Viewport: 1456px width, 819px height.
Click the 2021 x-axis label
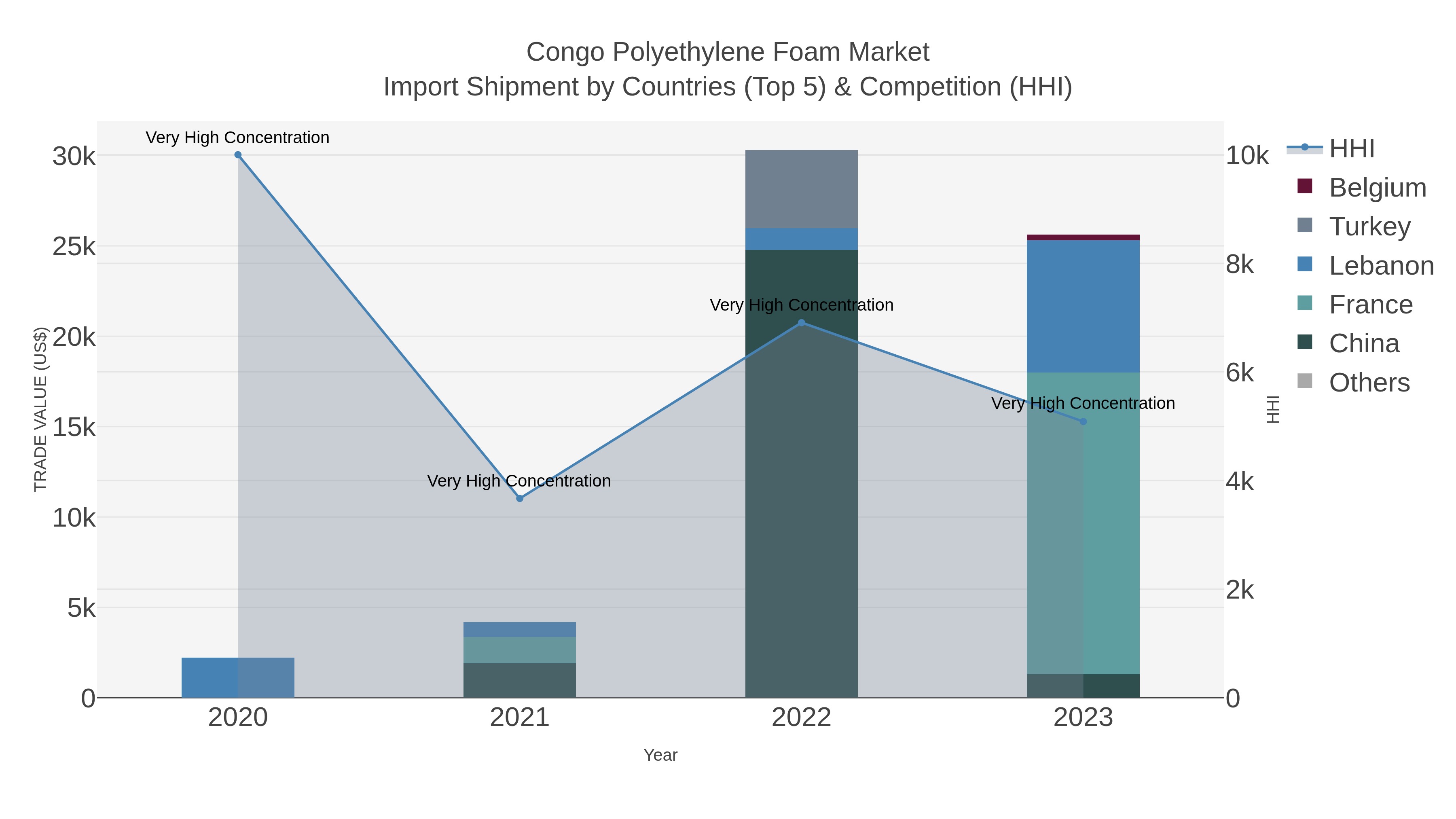coord(520,718)
